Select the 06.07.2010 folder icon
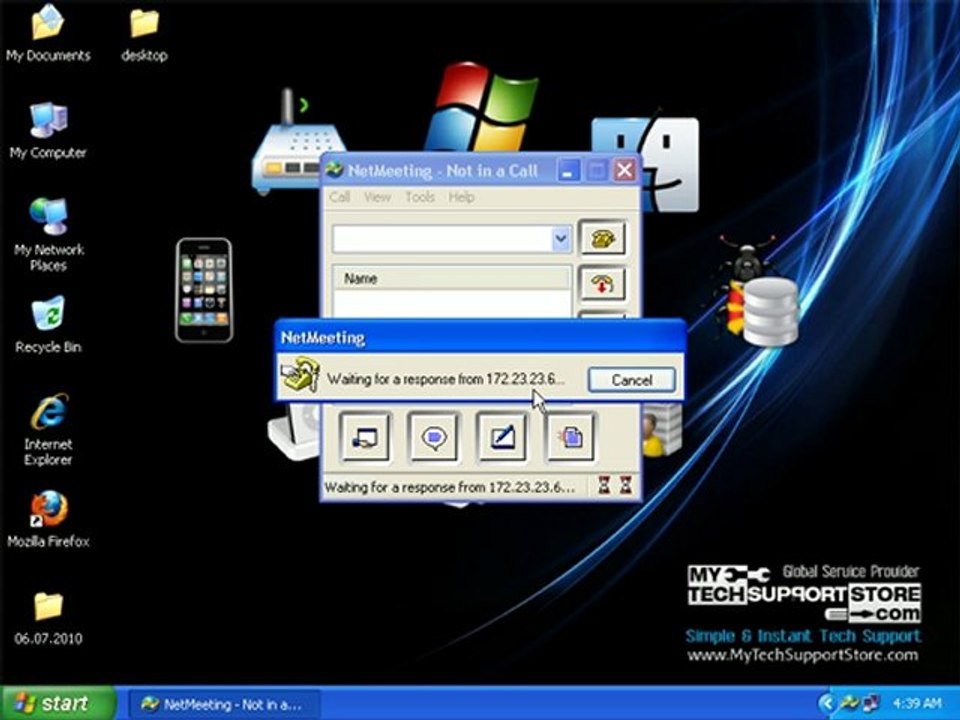The image size is (960, 720). point(48,617)
